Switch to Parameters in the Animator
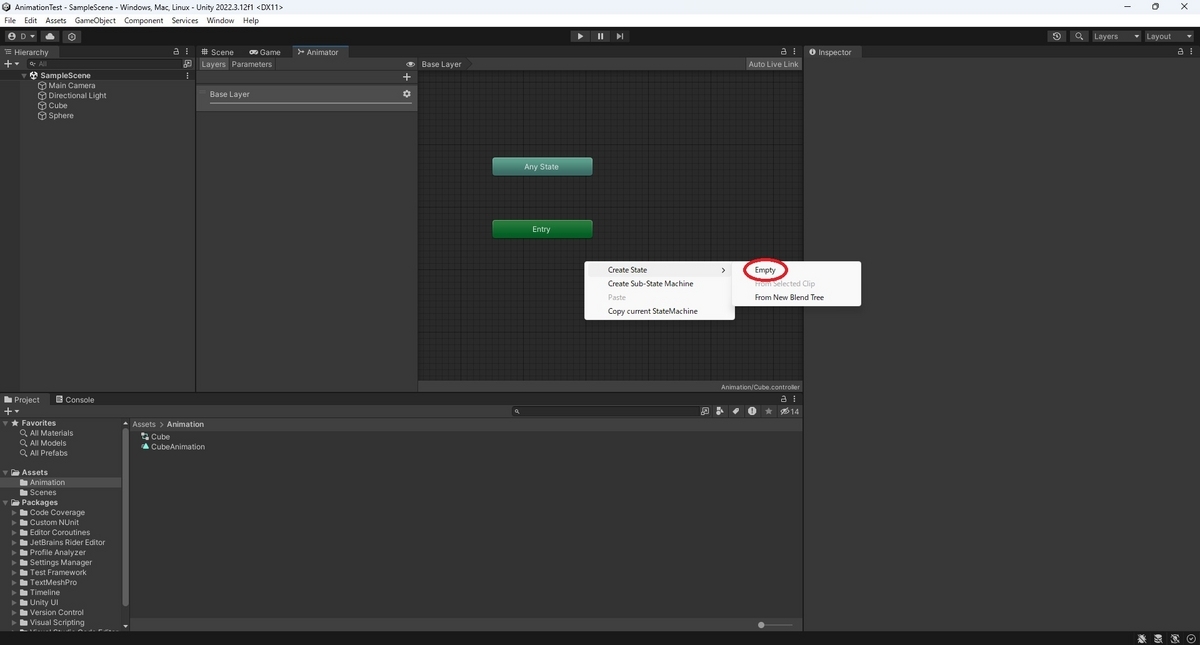 (x=252, y=64)
